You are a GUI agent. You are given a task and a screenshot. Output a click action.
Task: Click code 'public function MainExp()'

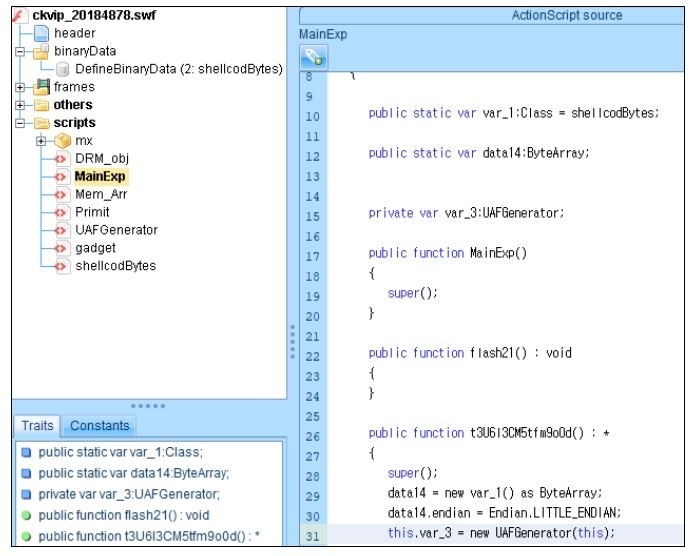447,253
